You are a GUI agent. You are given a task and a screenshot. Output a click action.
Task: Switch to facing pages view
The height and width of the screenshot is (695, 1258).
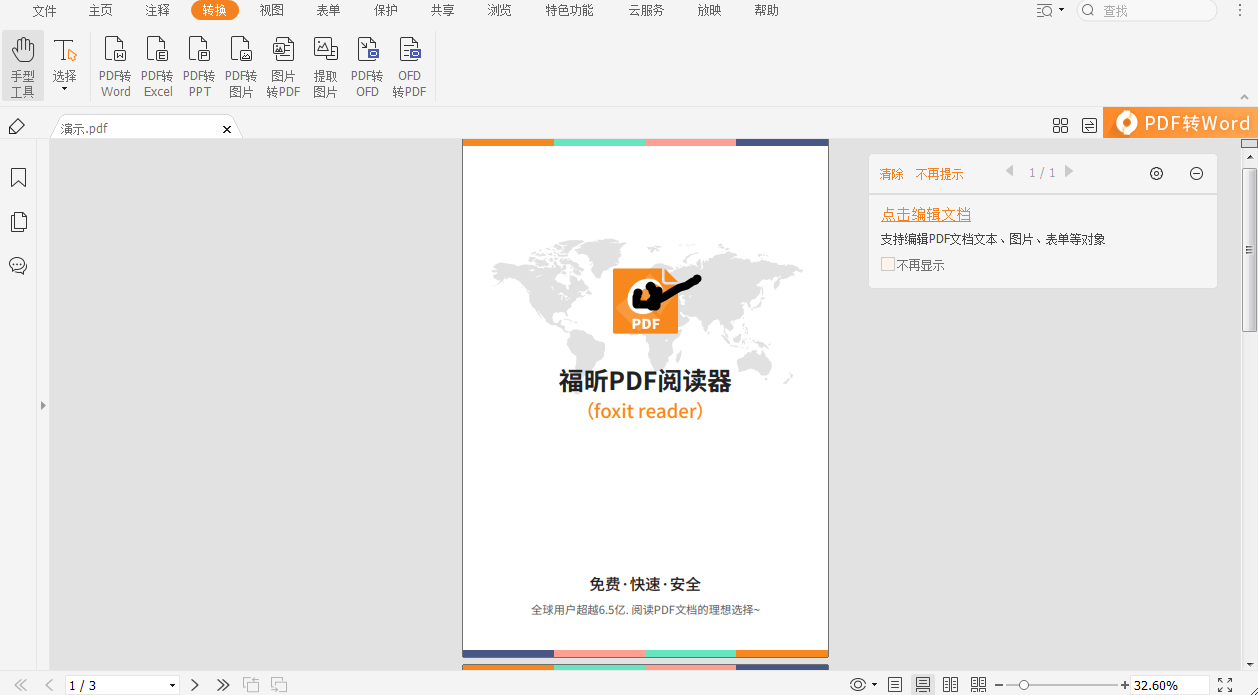point(951,685)
